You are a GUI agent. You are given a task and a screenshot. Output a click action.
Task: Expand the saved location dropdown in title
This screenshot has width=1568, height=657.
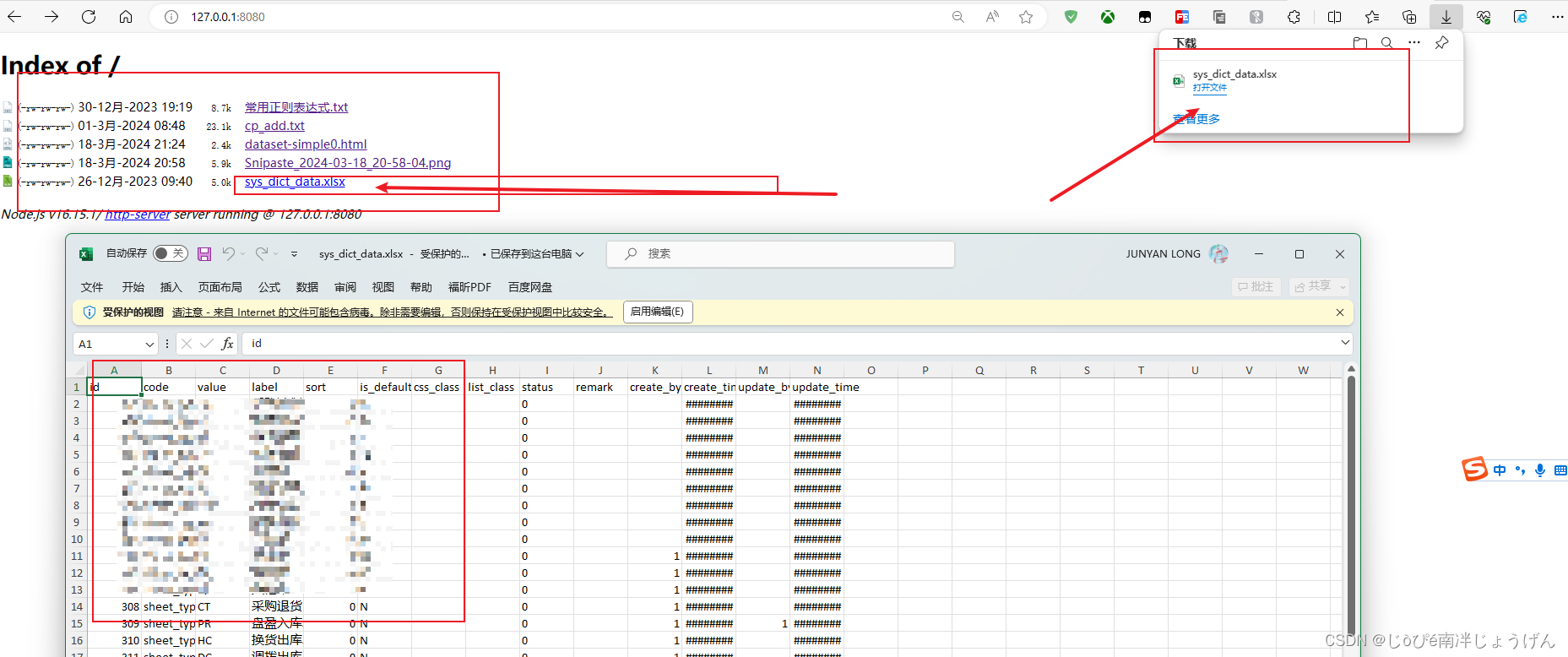click(x=579, y=253)
